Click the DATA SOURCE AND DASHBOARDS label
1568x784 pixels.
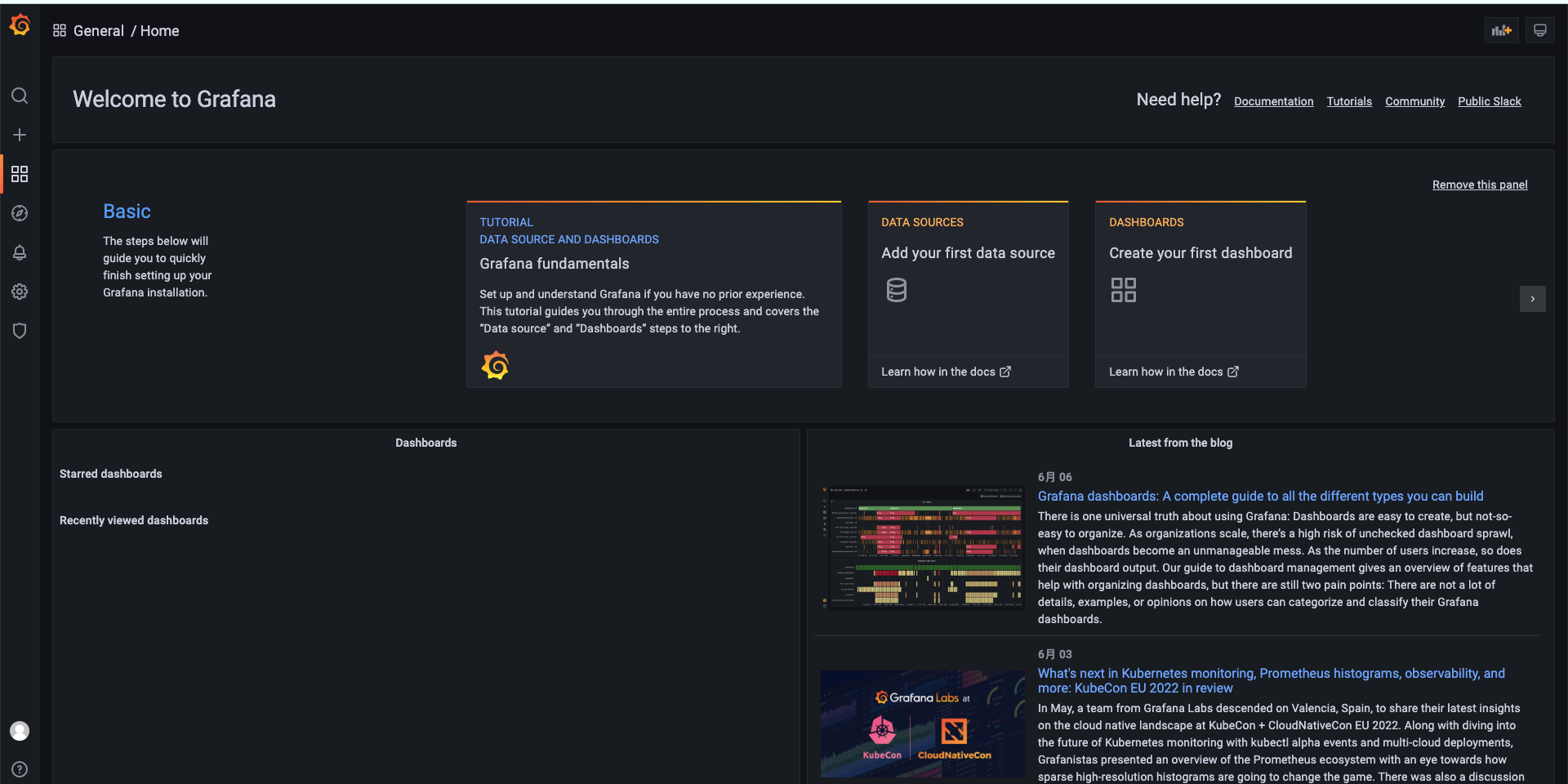click(x=569, y=239)
